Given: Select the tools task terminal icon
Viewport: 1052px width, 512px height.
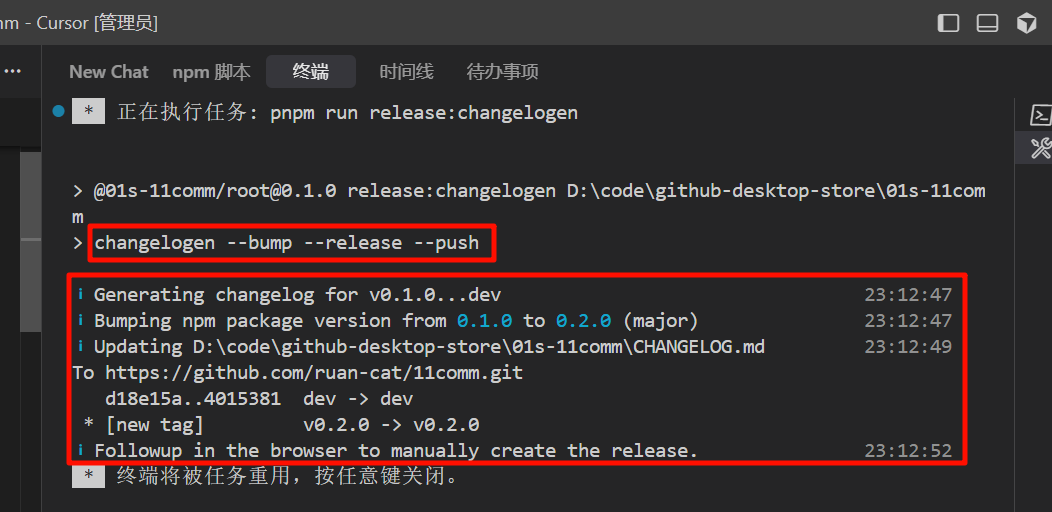Looking at the screenshot, I should pyautogui.click(x=1040, y=149).
